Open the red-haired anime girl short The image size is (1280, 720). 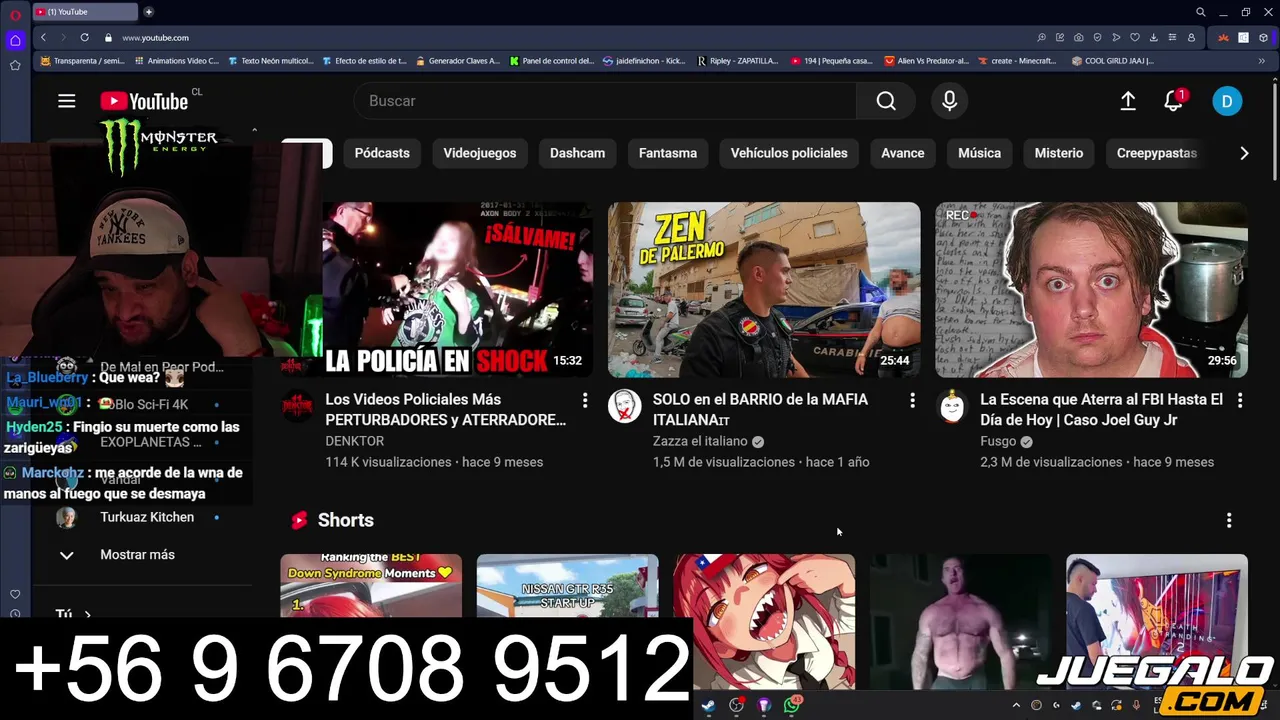pyautogui.click(x=764, y=620)
